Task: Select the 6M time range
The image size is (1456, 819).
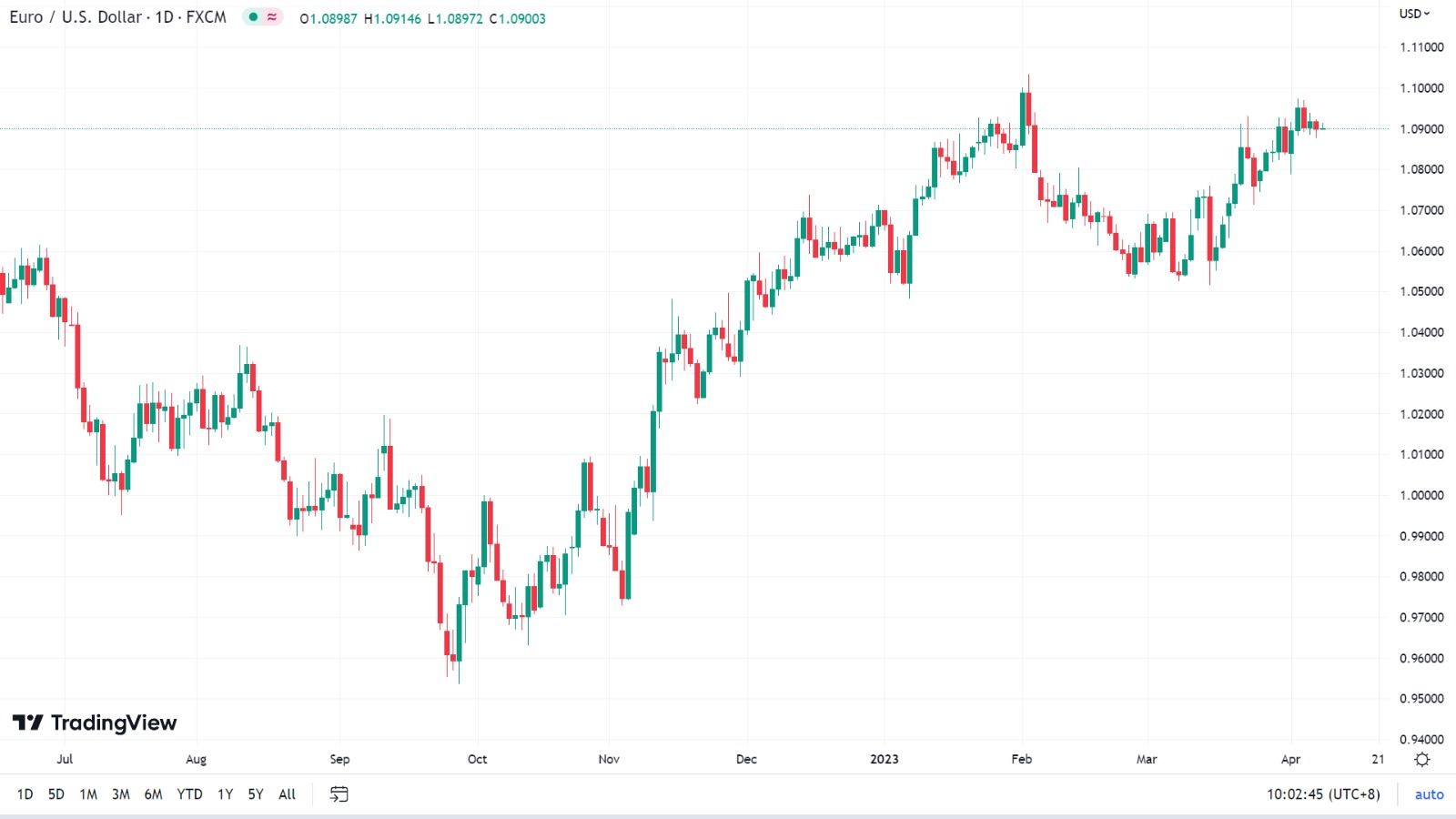Action: coord(153,794)
